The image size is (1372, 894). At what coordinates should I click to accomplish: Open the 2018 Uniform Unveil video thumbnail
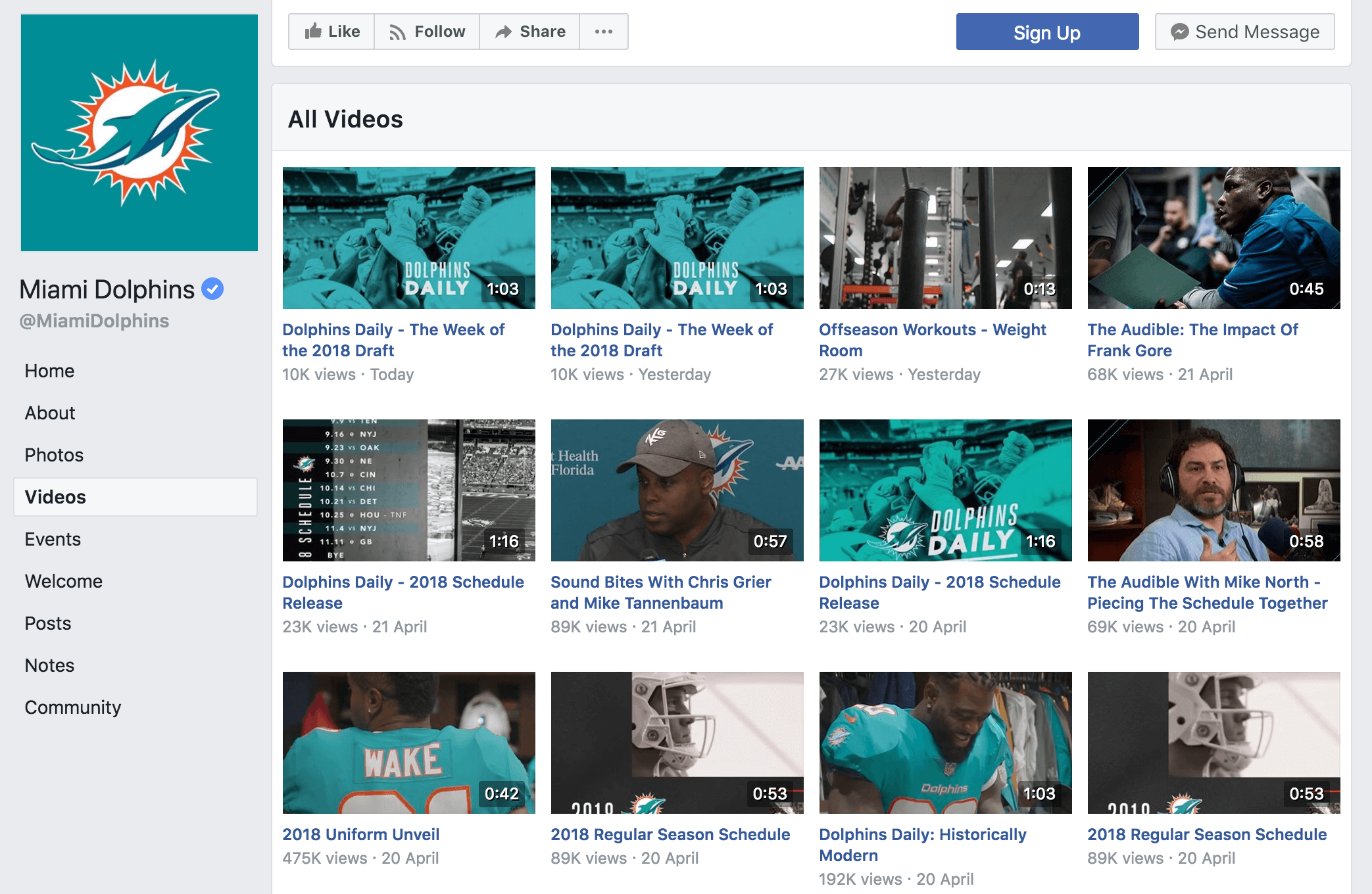click(x=408, y=742)
